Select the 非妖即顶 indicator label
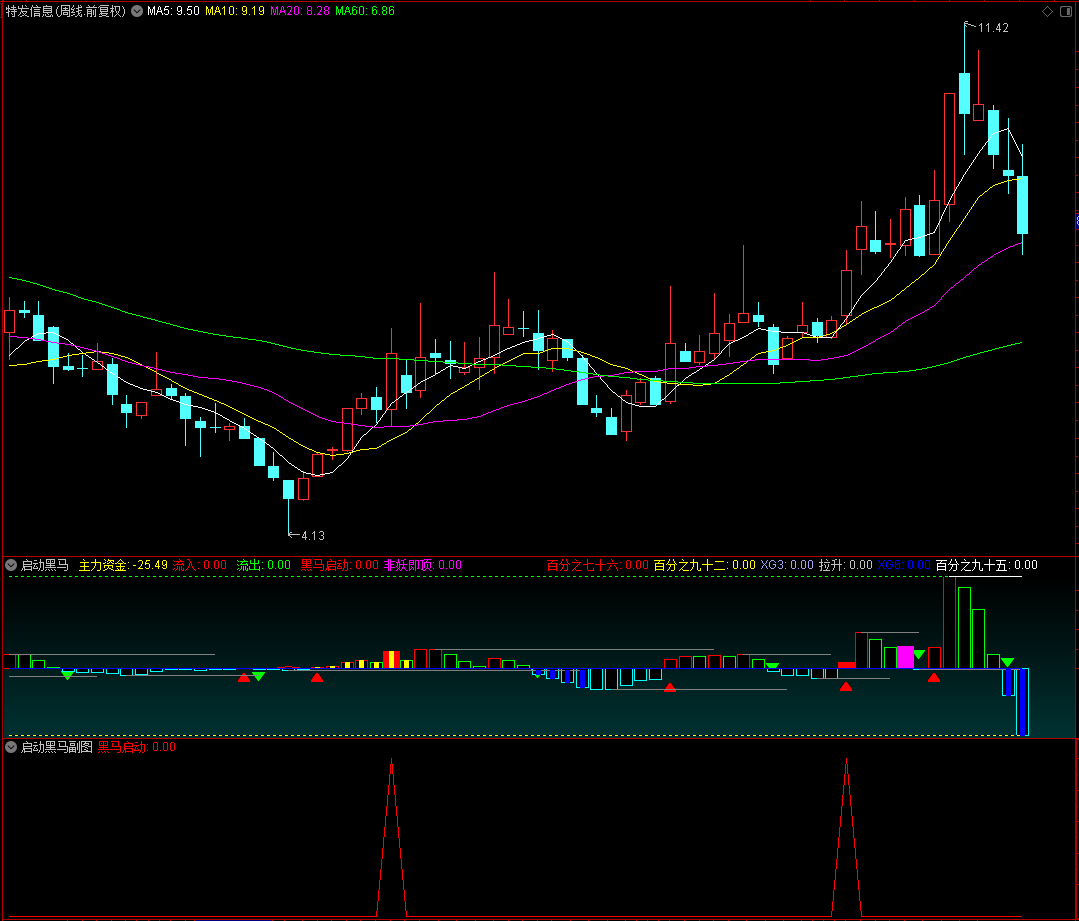 point(423,565)
